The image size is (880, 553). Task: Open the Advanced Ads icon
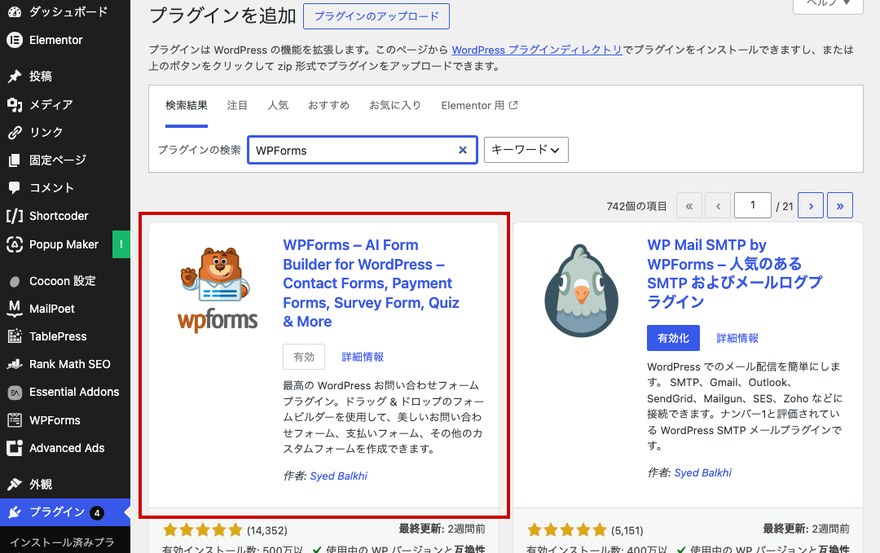[15, 448]
